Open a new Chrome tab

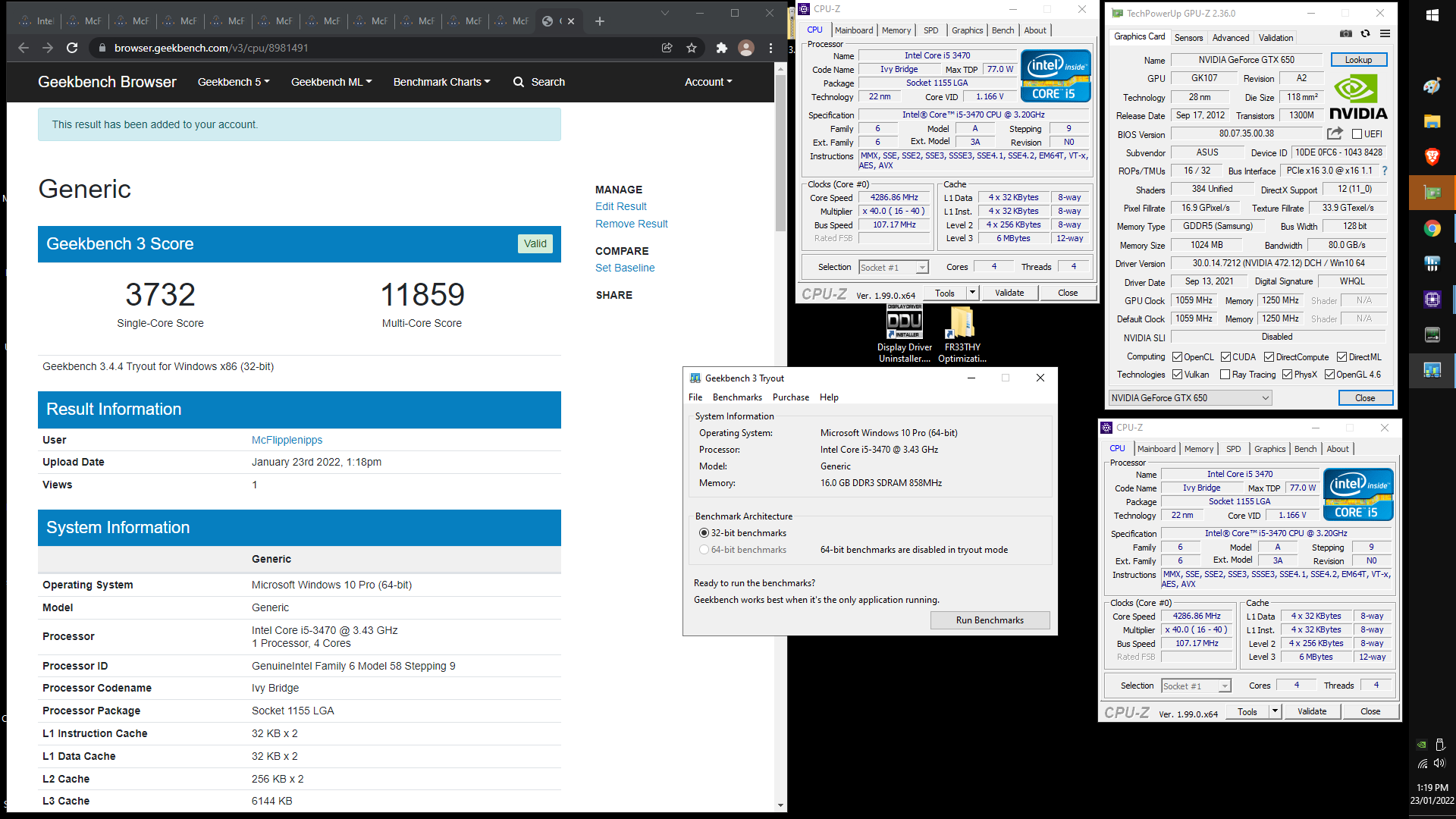pyautogui.click(x=600, y=21)
